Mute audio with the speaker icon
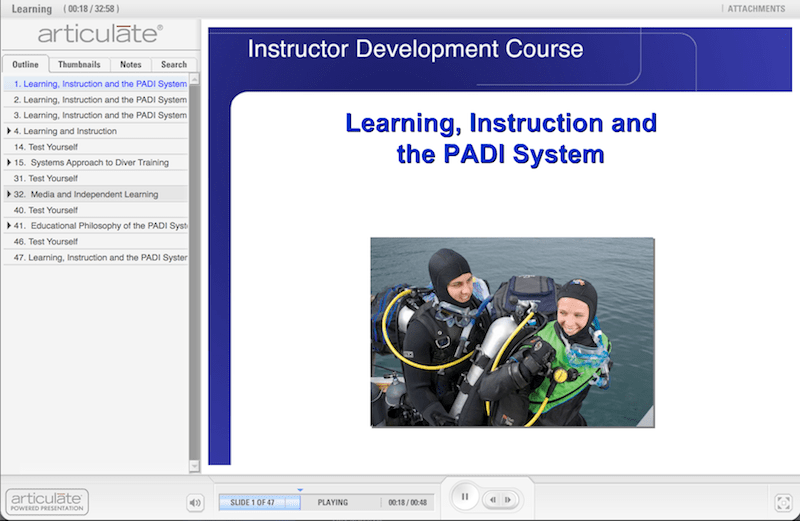This screenshot has width=800, height=521. click(195, 503)
